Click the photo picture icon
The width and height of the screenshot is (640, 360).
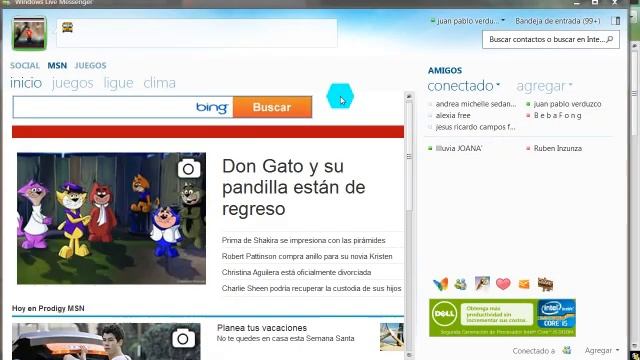[x=482, y=284]
